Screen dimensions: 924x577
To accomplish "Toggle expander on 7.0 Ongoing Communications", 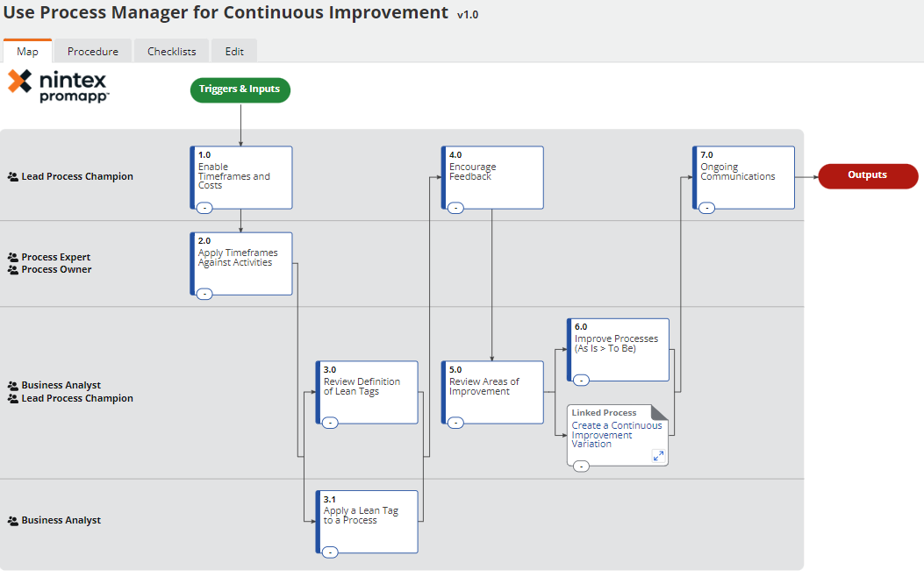I will [x=707, y=208].
